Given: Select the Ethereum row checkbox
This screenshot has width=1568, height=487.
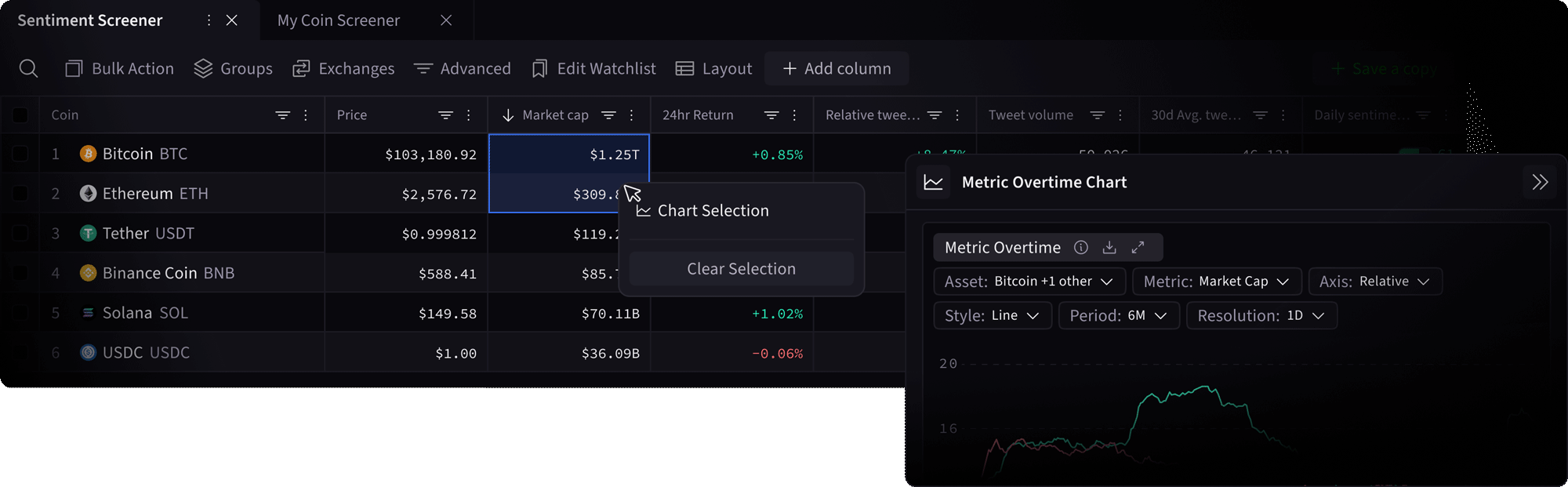Looking at the screenshot, I should point(20,193).
